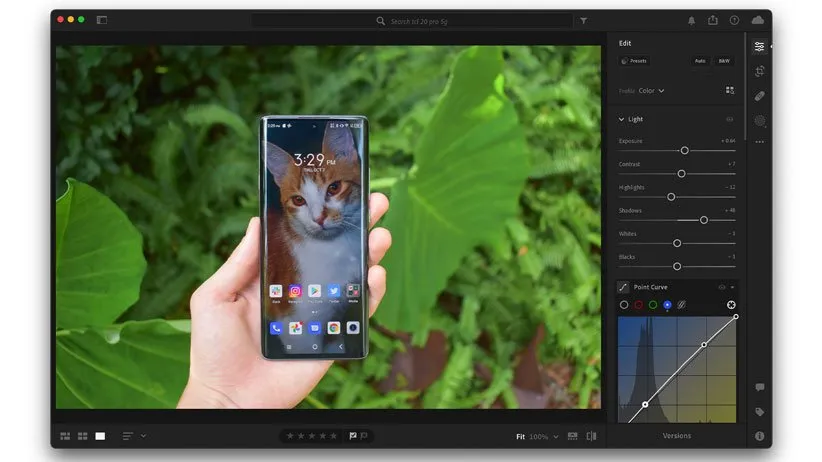Click the Share export icon
This screenshot has height=462, width=822.
coord(713,20)
